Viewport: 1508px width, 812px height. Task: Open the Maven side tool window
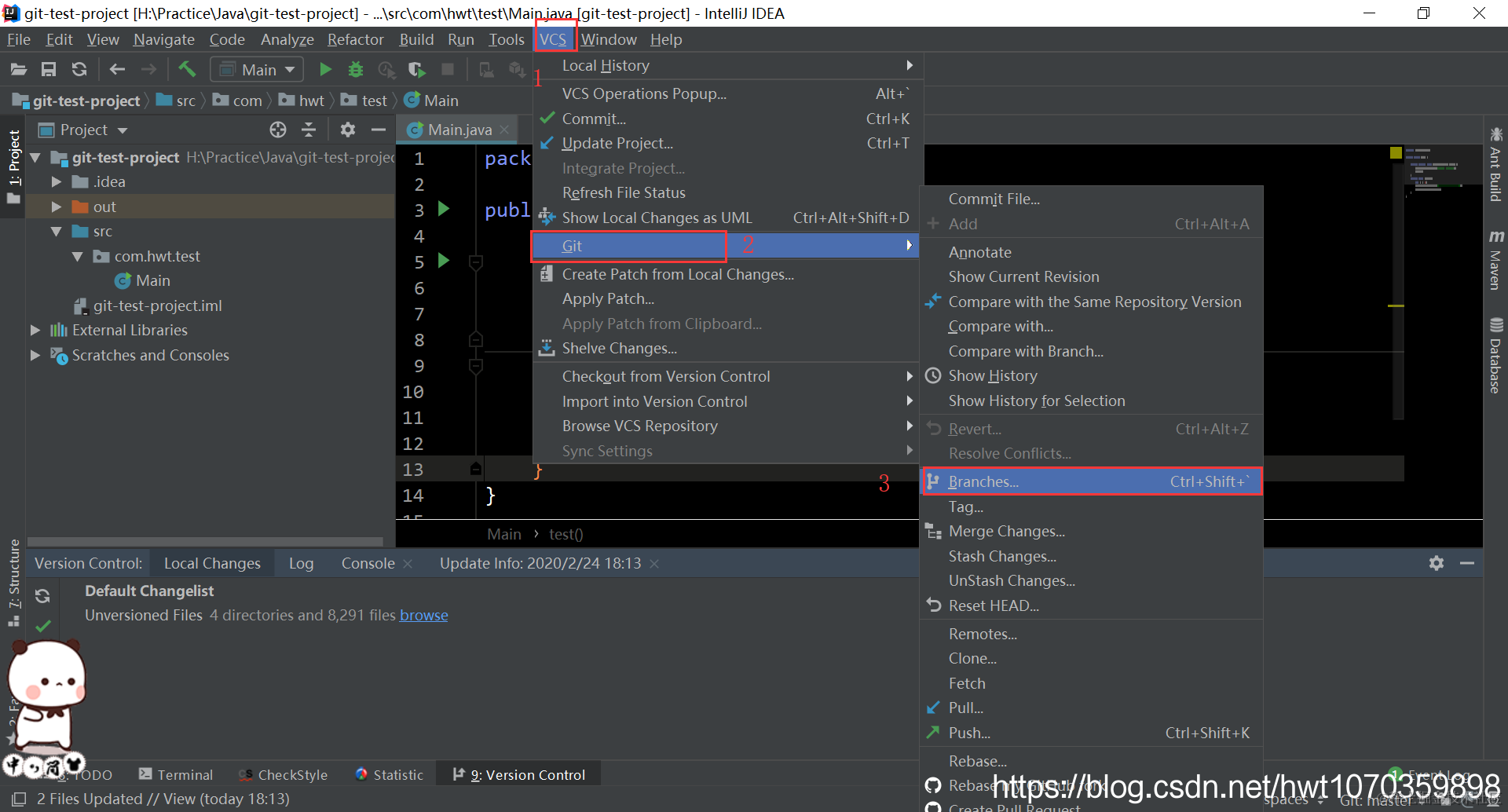1495,261
